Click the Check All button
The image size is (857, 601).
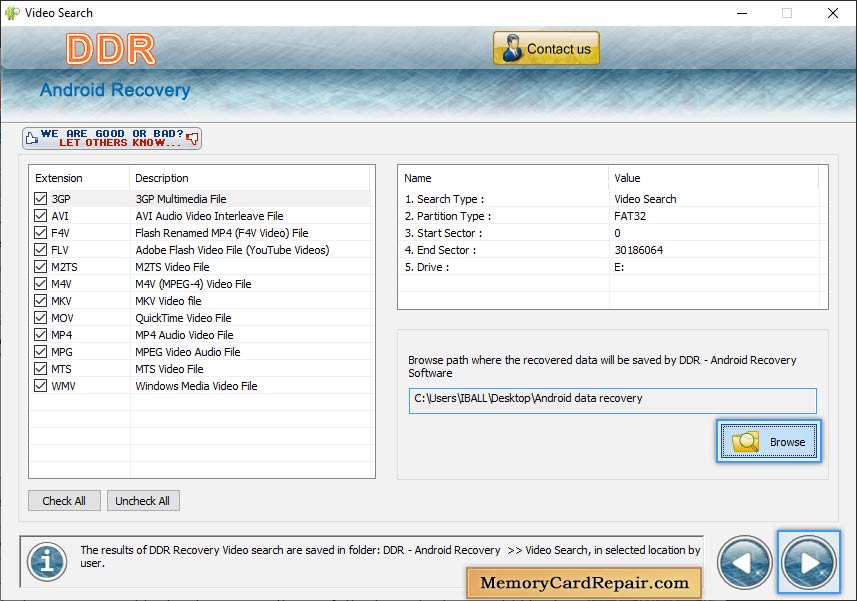click(x=64, y=500)
